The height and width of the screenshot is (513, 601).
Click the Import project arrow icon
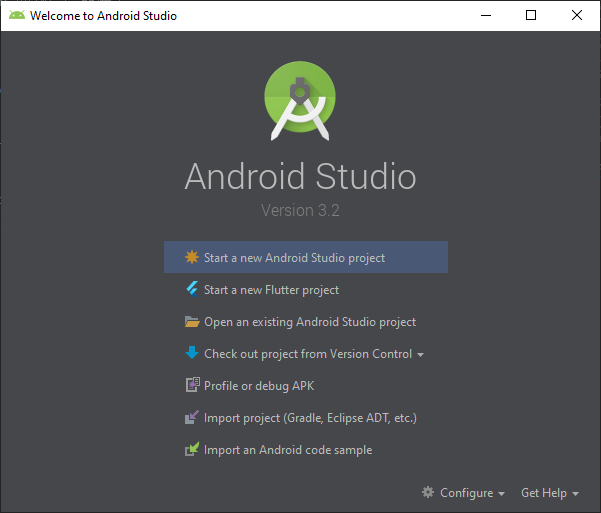coord(192,417)
